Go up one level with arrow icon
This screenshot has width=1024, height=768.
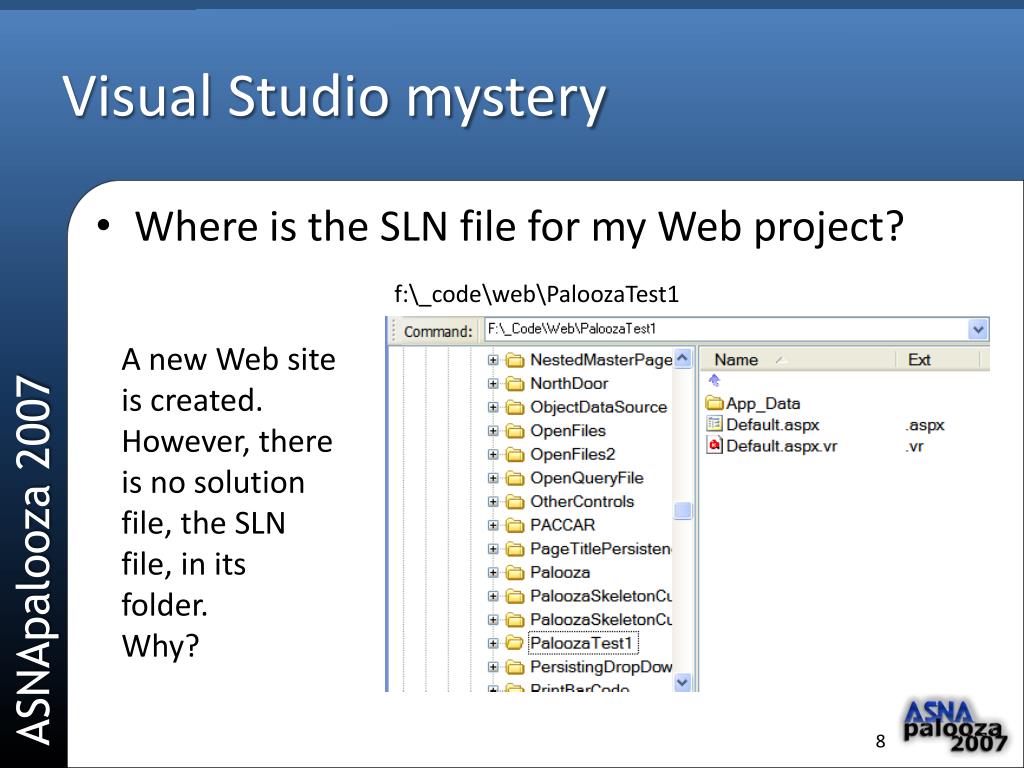[714, 380]
